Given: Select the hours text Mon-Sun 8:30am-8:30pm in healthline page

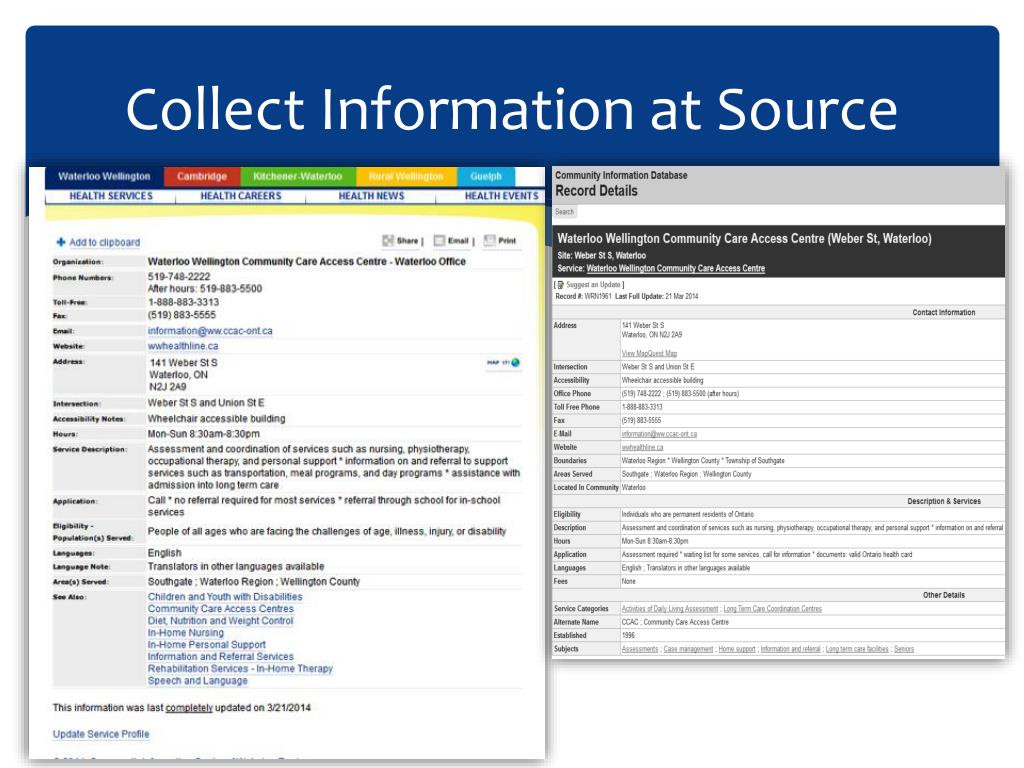Looking at the screenshot, I should pos(204,434).
